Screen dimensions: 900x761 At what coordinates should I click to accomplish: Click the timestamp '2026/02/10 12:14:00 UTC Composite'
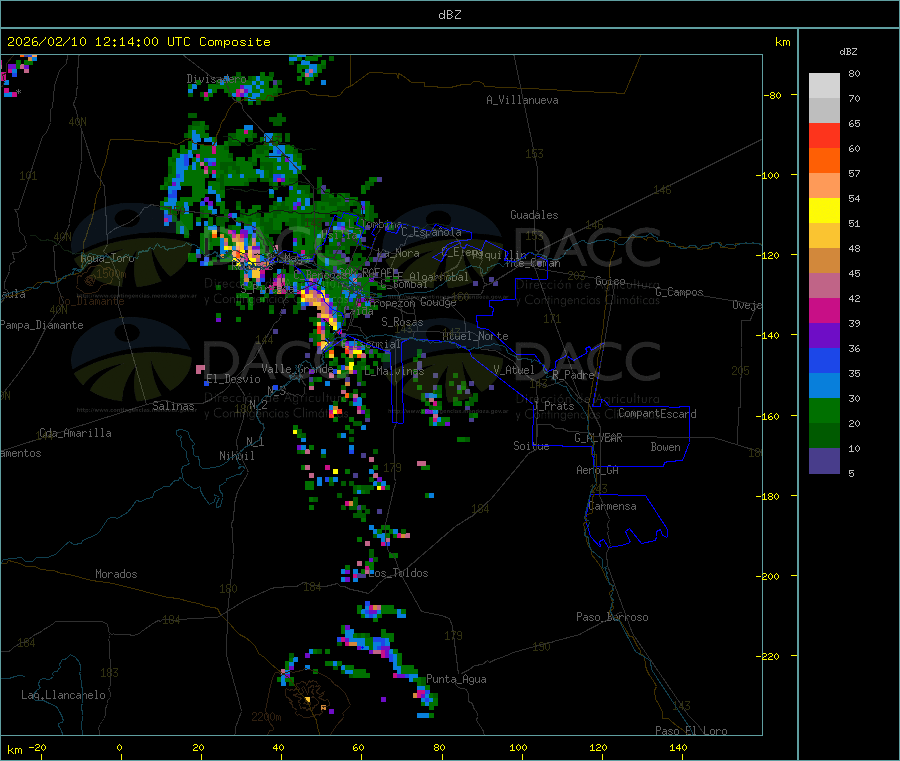click(x=138, y=42)
